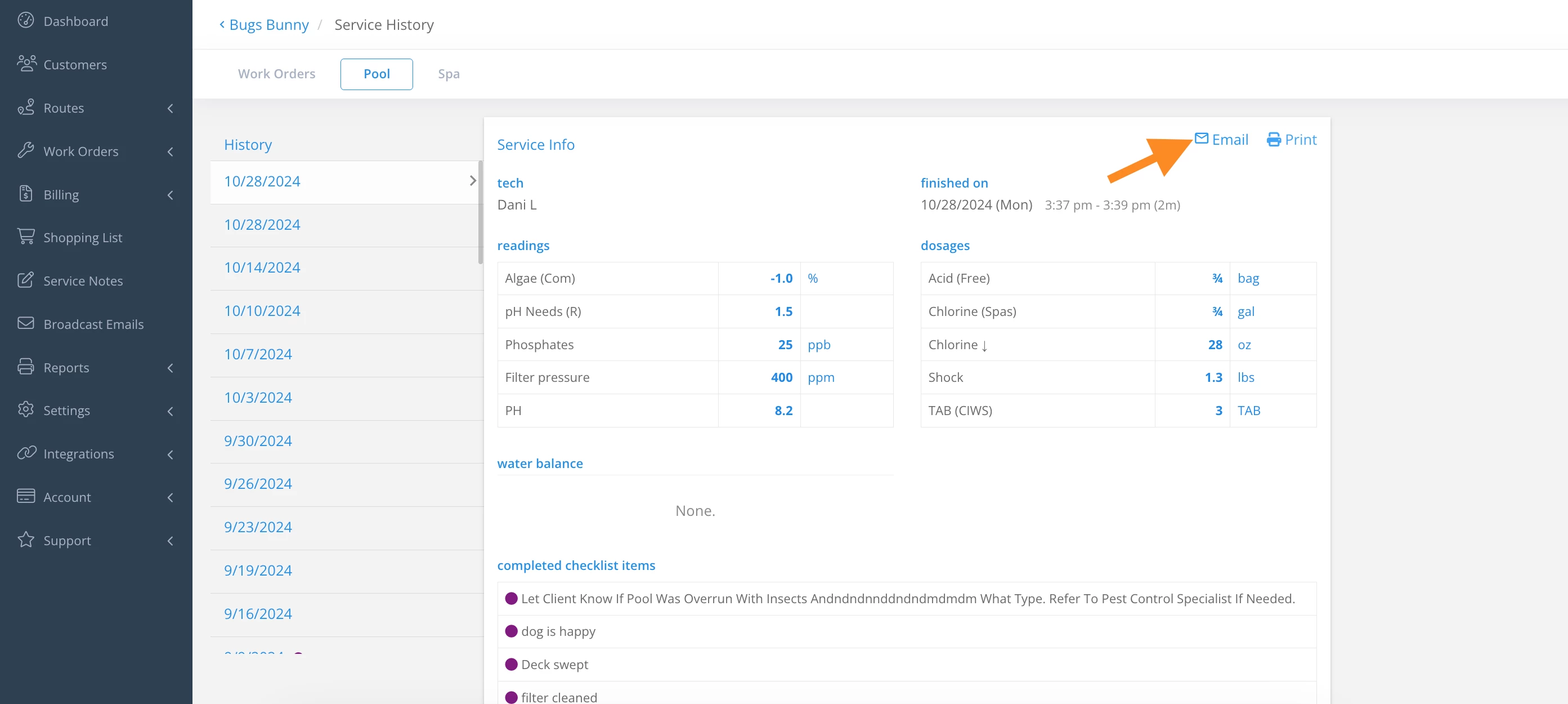Click the Service Notes pencil icon
The width and height of the screenshot is (1568, 704).
[x=25, y=279]
